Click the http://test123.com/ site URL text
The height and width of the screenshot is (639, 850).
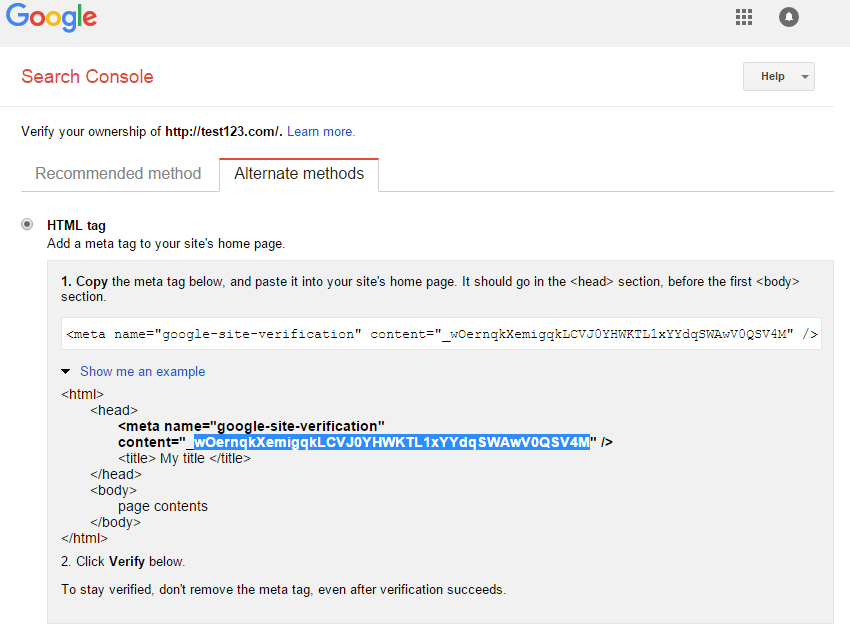tap(224, 132)
